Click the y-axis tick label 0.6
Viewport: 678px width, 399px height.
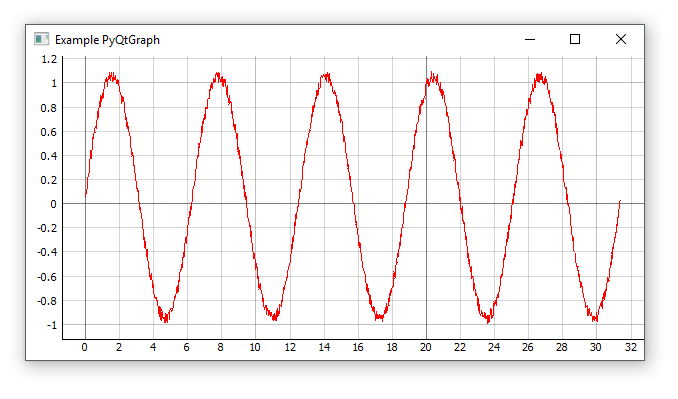click(x=49, y=132)
